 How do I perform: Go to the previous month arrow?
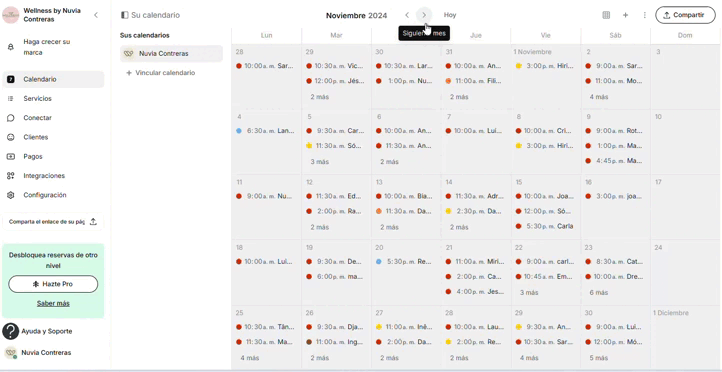coord(407,15)
